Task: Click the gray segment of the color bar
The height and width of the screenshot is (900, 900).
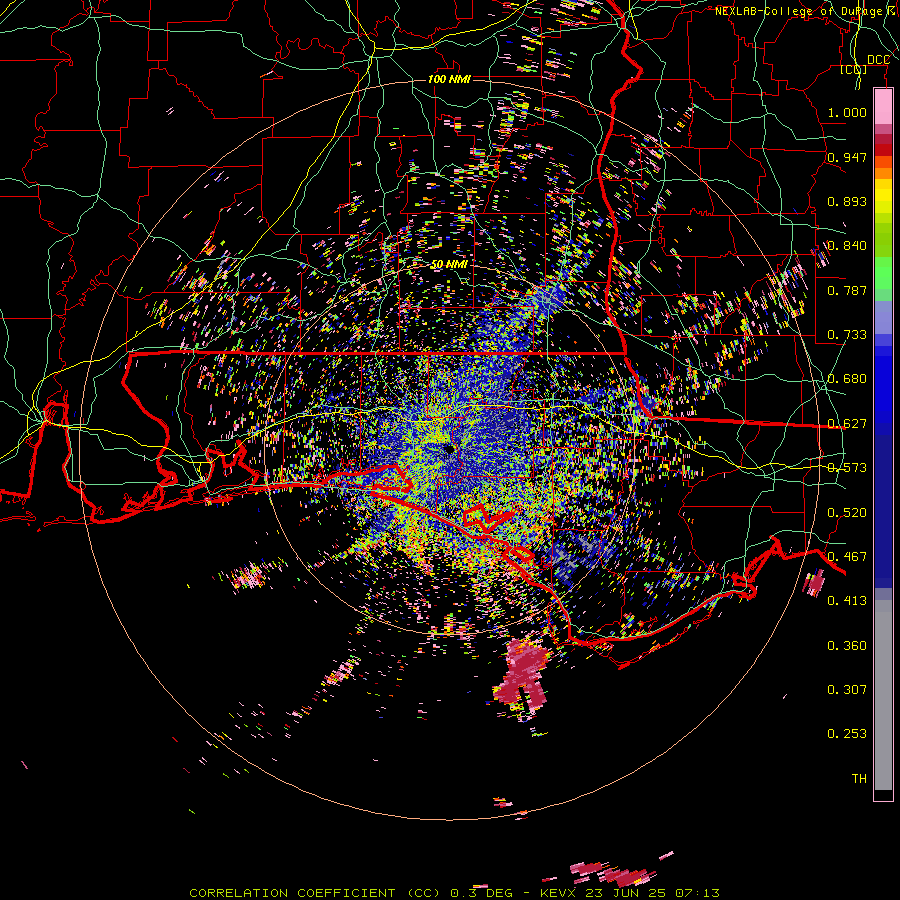Action: coord(883,695)
